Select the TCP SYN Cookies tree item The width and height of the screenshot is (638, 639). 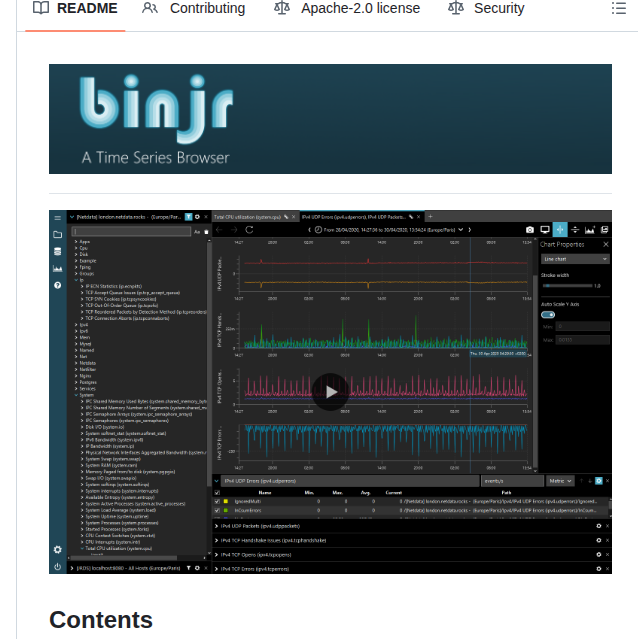pyautogui.click(x=121, y=299)
